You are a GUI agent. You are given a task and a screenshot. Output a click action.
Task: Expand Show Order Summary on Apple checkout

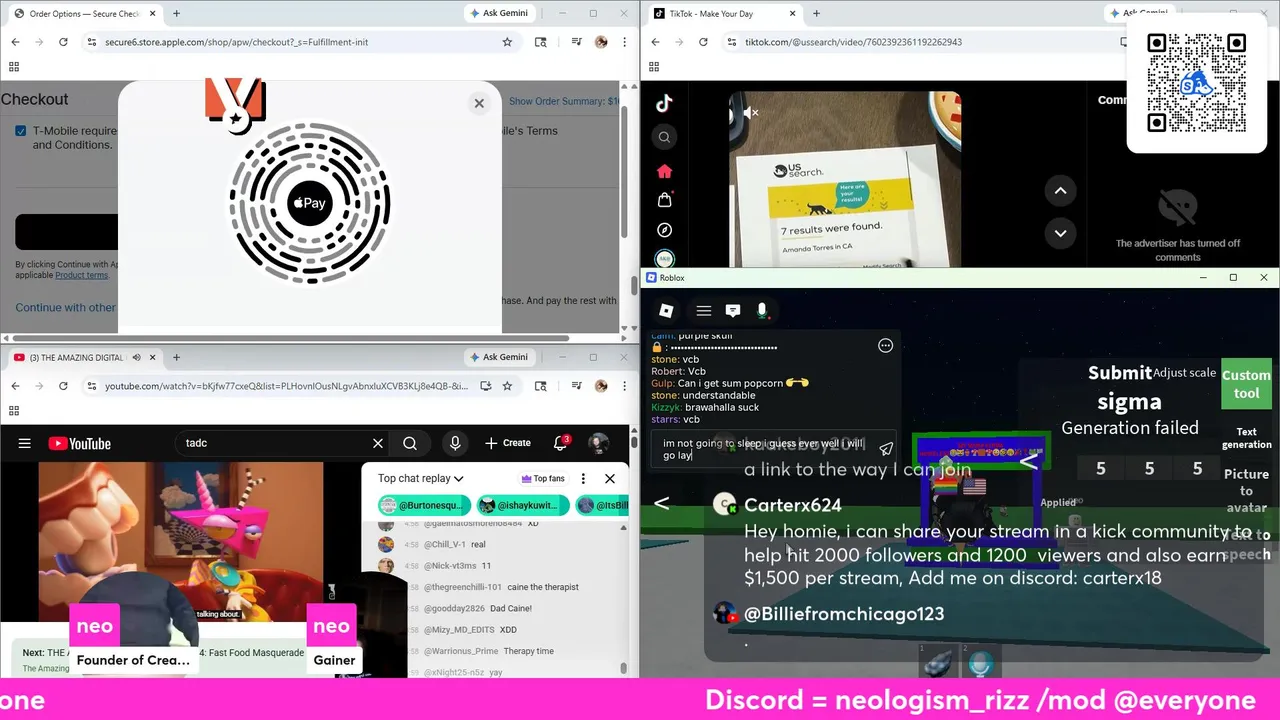(564, 101)
